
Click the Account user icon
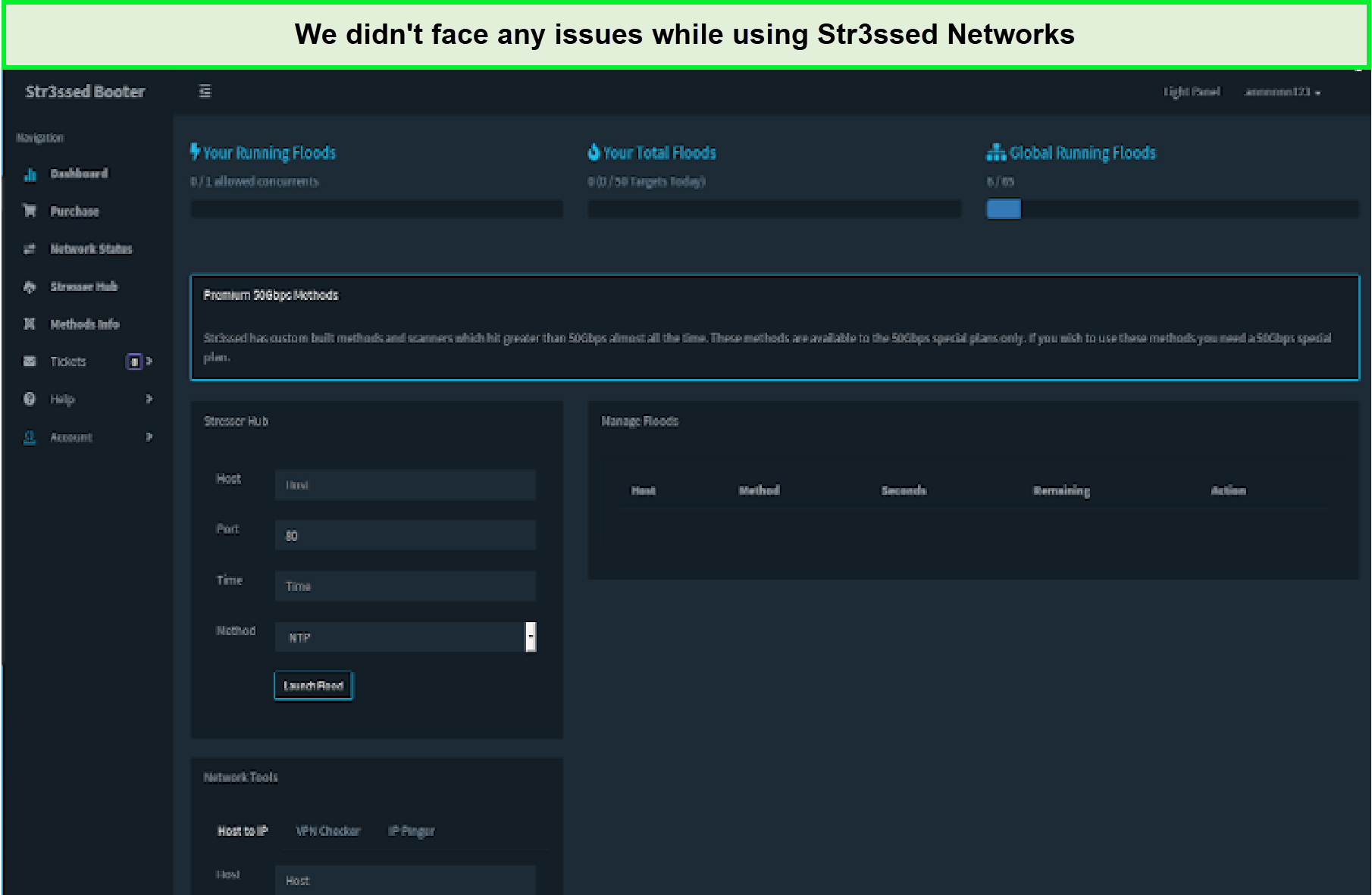click(x=30, y=437)
